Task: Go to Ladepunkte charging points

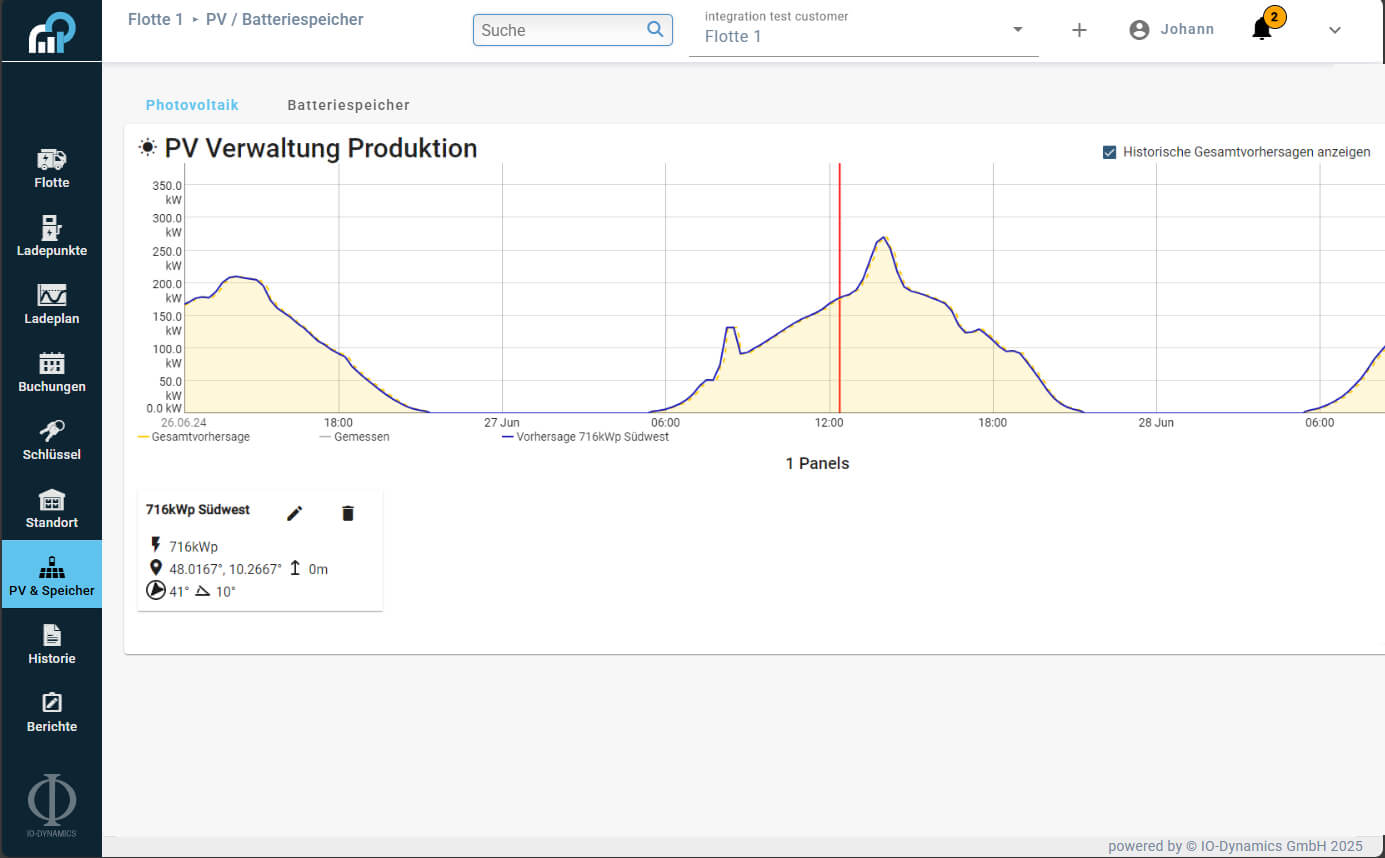Action: coord(51,236)
